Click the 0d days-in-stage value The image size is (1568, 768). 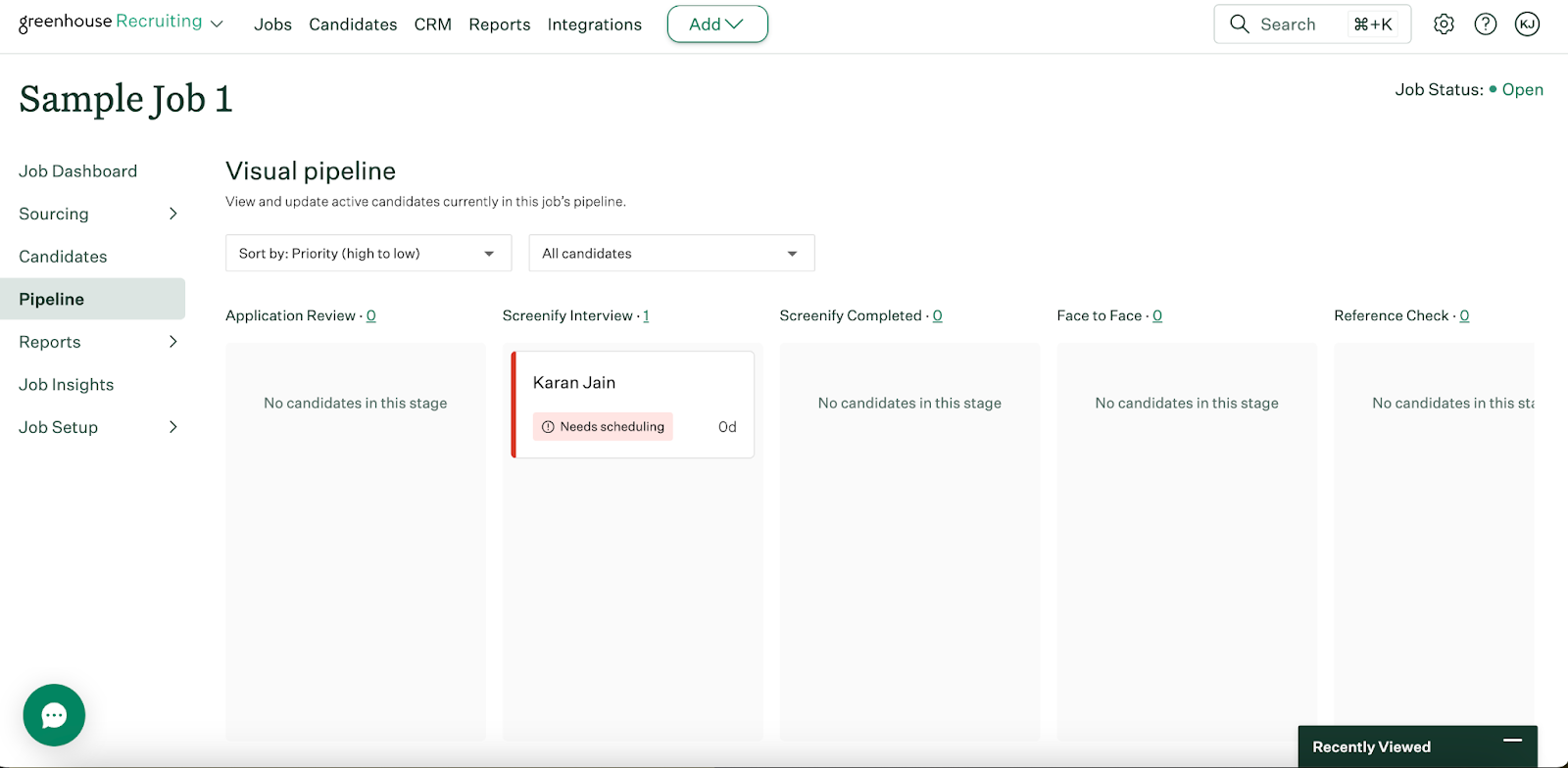tap(727, 427)
